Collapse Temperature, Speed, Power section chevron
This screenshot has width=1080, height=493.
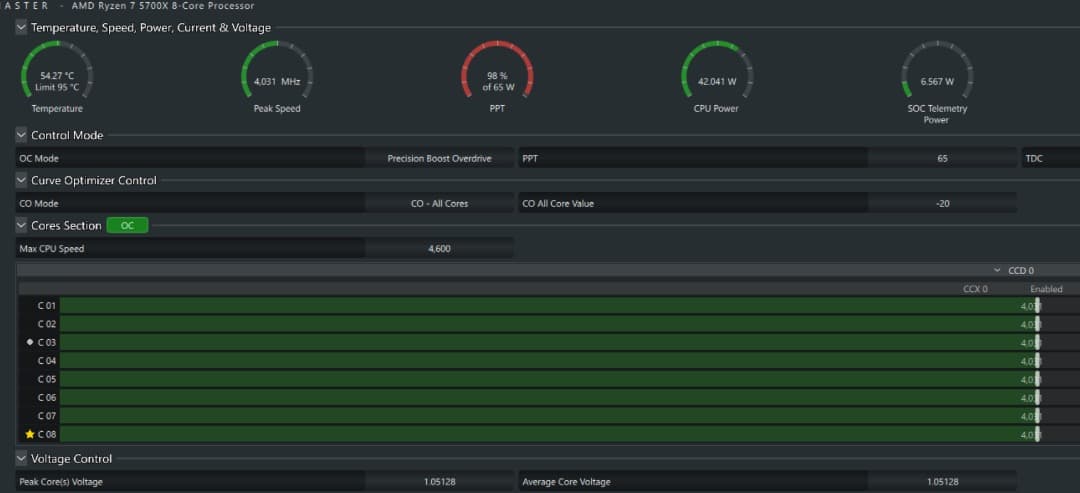21,28
